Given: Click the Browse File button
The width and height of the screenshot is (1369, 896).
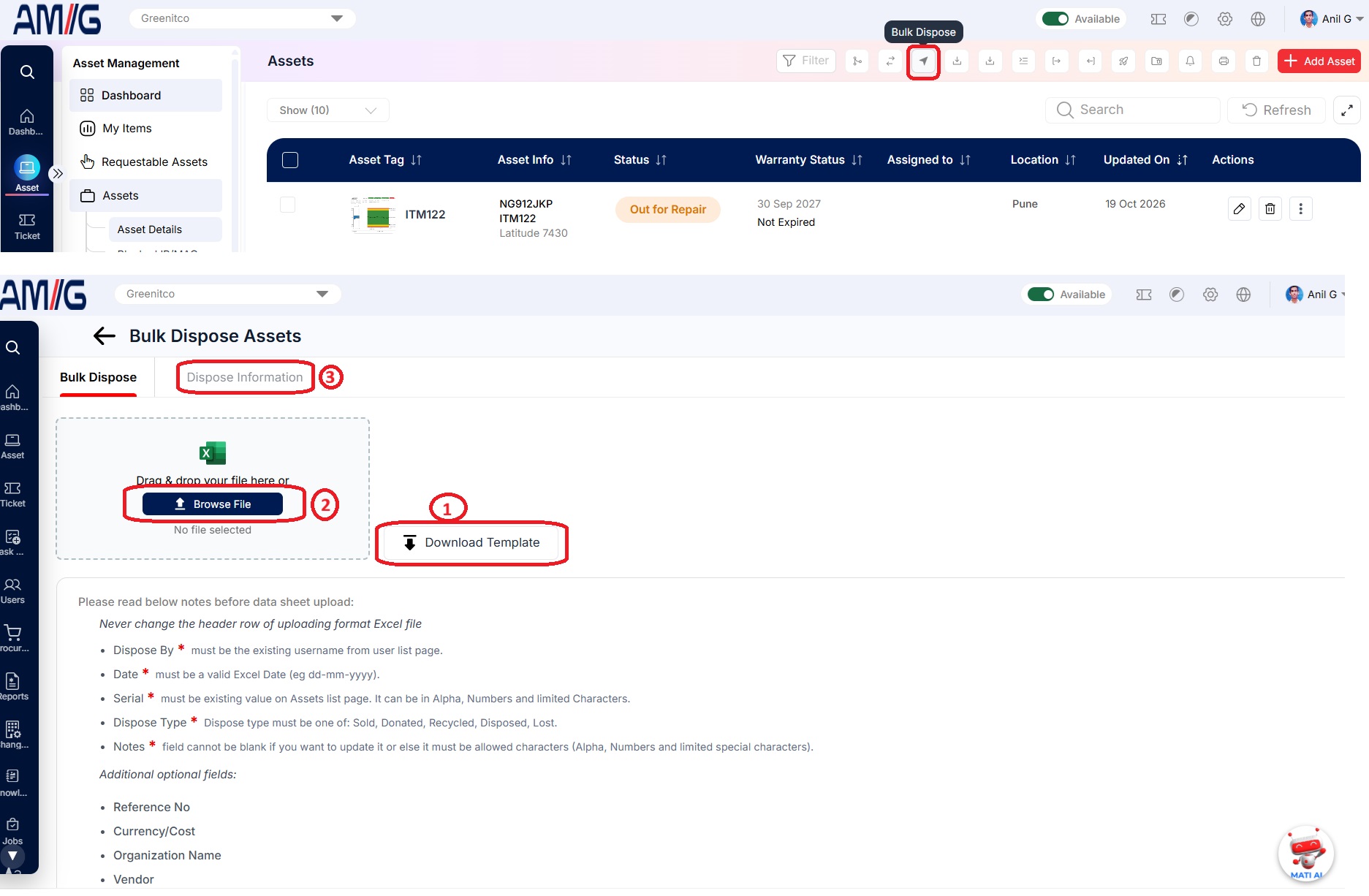Looking at the screenshot, I should [213, 504].
